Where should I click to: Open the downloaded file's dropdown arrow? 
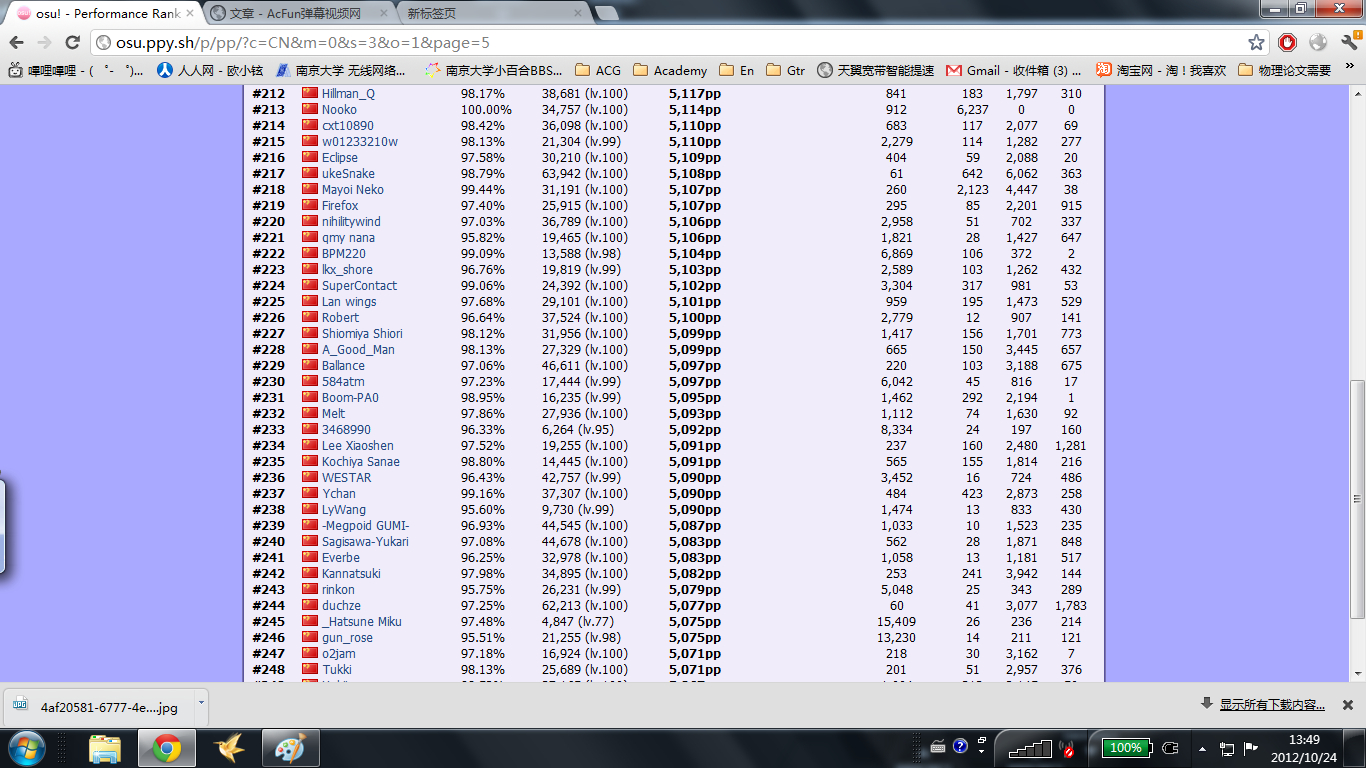coord(201,703)
